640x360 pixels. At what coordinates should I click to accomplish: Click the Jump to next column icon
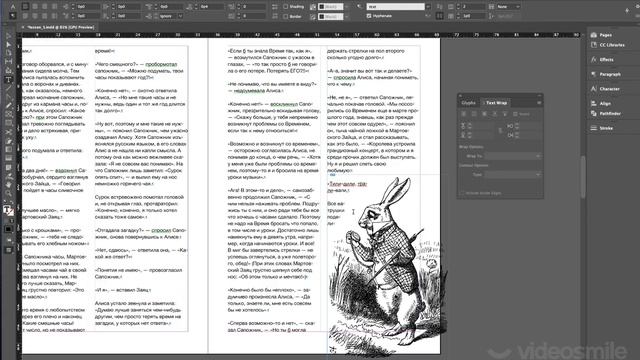pos(504,114)
